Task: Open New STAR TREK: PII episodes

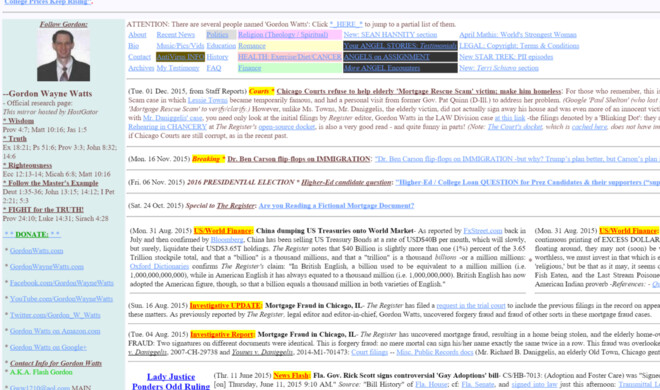Action: pyautogui.click(x=506, y=57)
